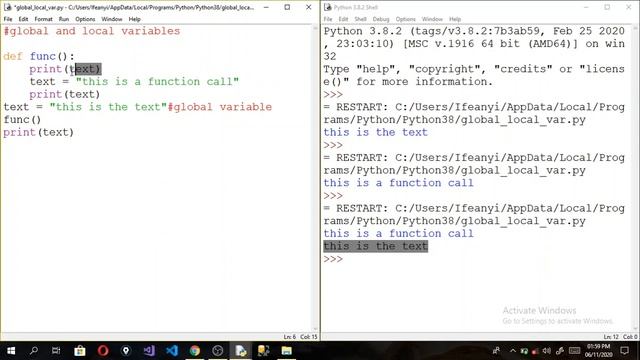Click the second indented print(text) line

pos(64,94)
